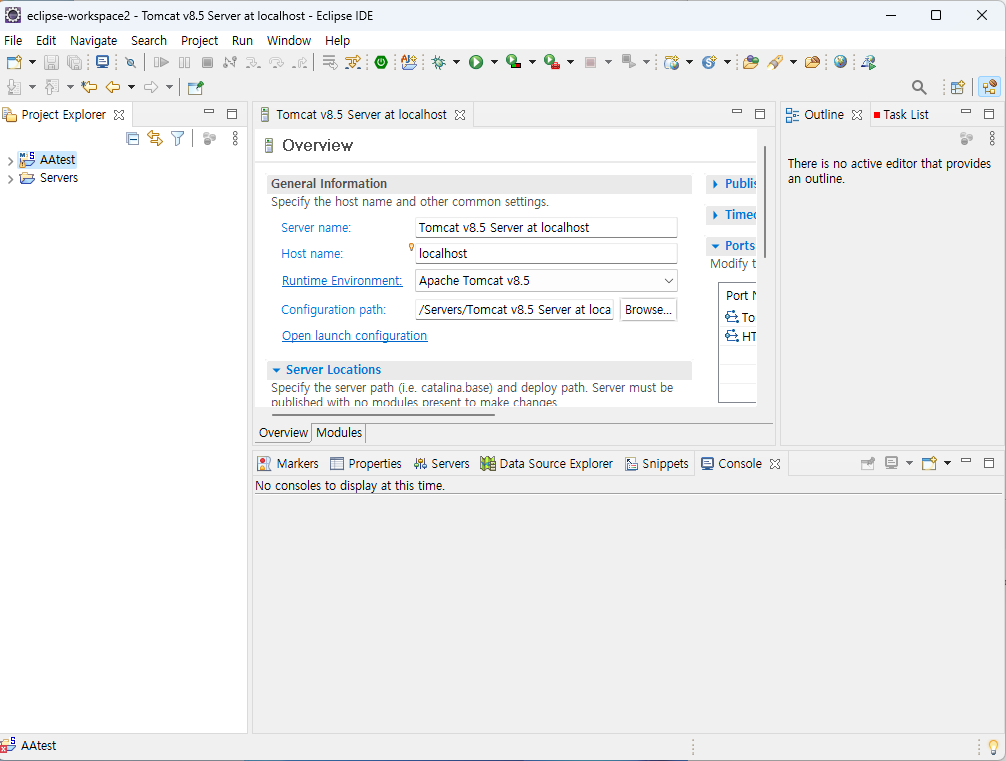This screenshot has height=761, width=1006.
Task: Click the New wizard icon in toolbar
Action: [14, 62]
